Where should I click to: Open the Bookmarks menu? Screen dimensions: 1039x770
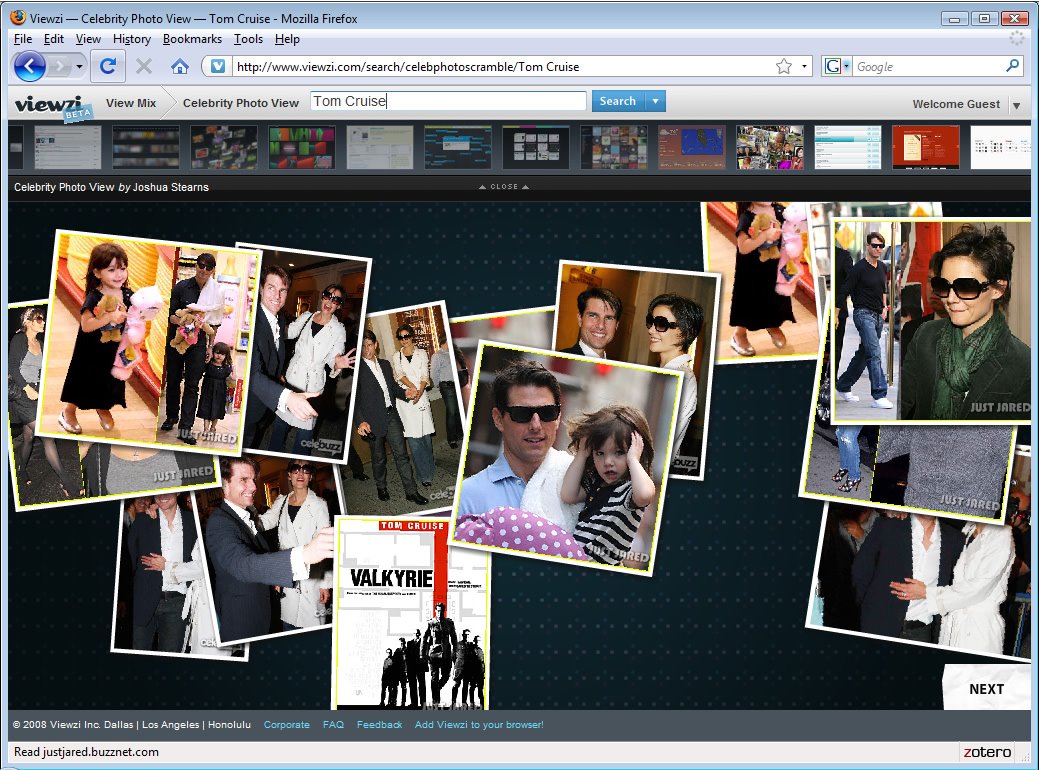click(x=192, y=39)
